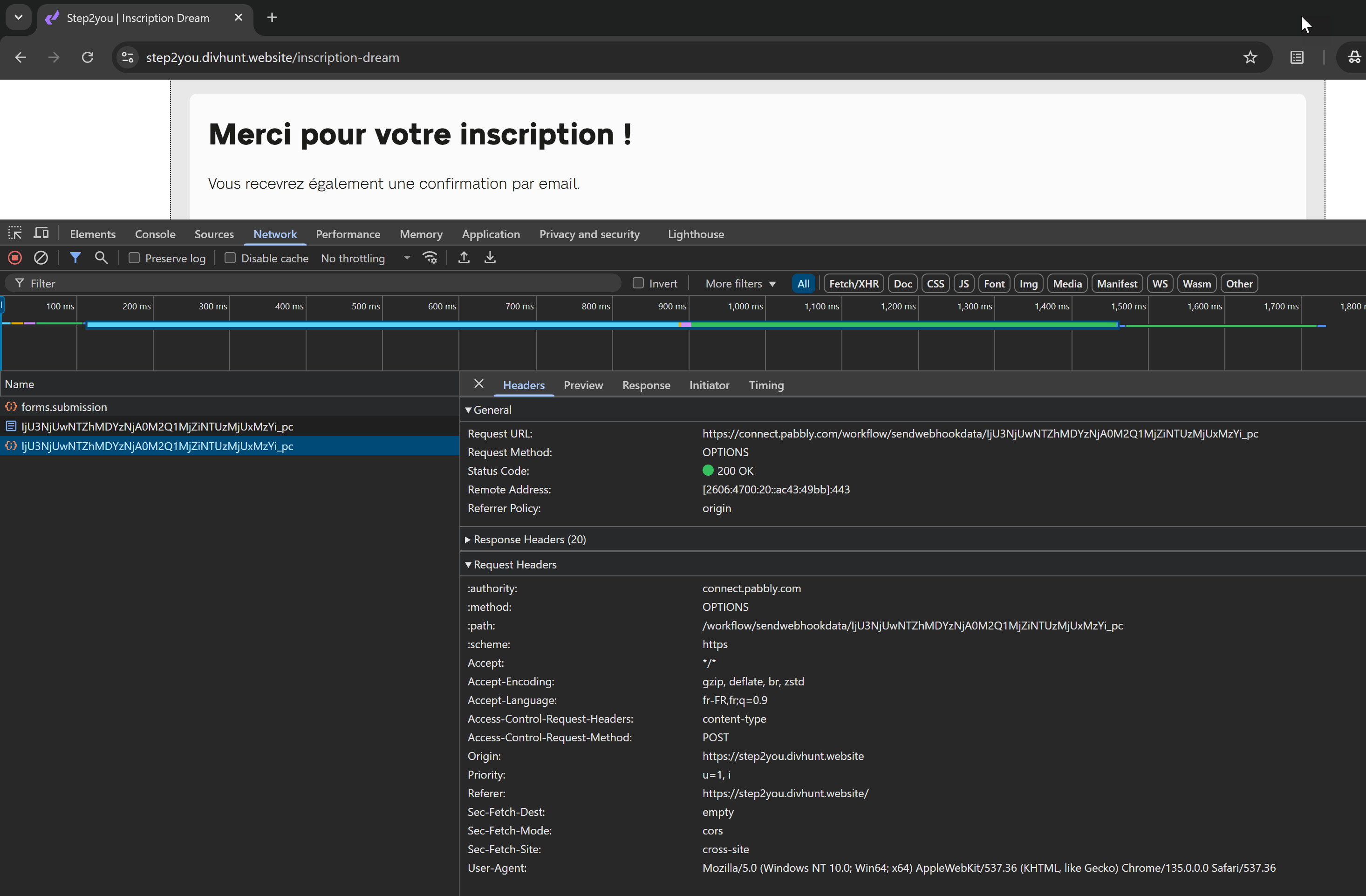This screenshot has height=896, width=1366.
Task: Open the No throttling dropdown
Action: pyautogui.click(x=365, y=258)
